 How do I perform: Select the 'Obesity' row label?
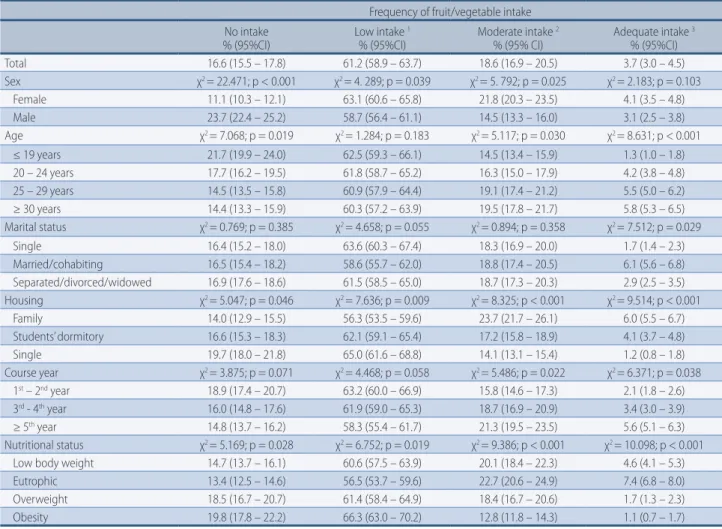[30, 517]
